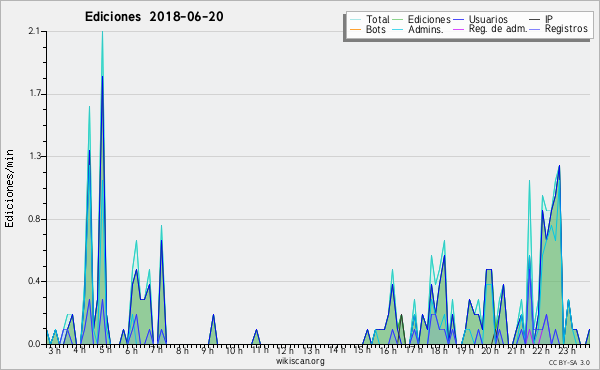Click the '9 h' x-axis label
The width and height of the screenshot is (600, 370).
(x=208, y=350)
